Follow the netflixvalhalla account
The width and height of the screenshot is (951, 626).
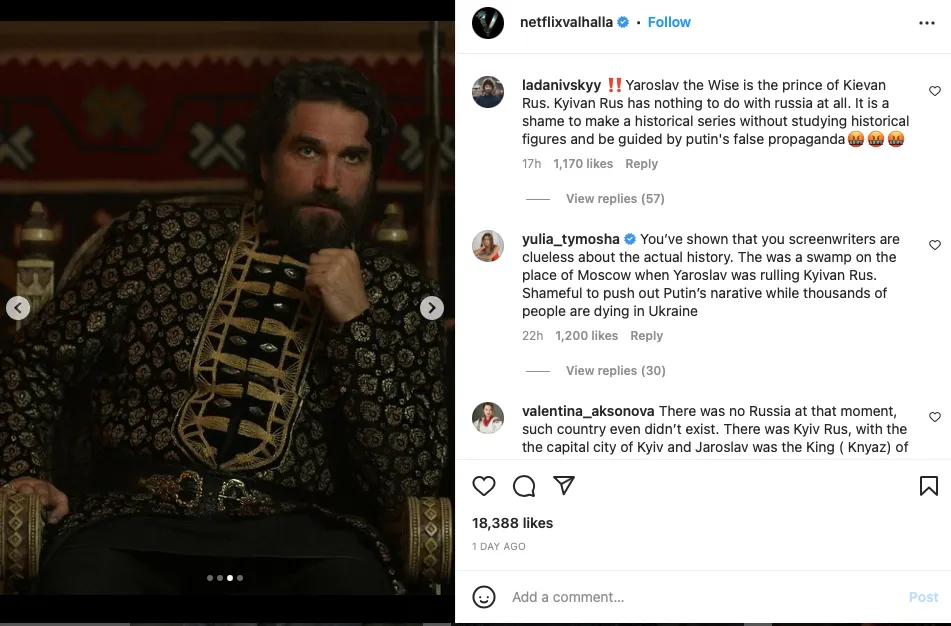(669, 22)
